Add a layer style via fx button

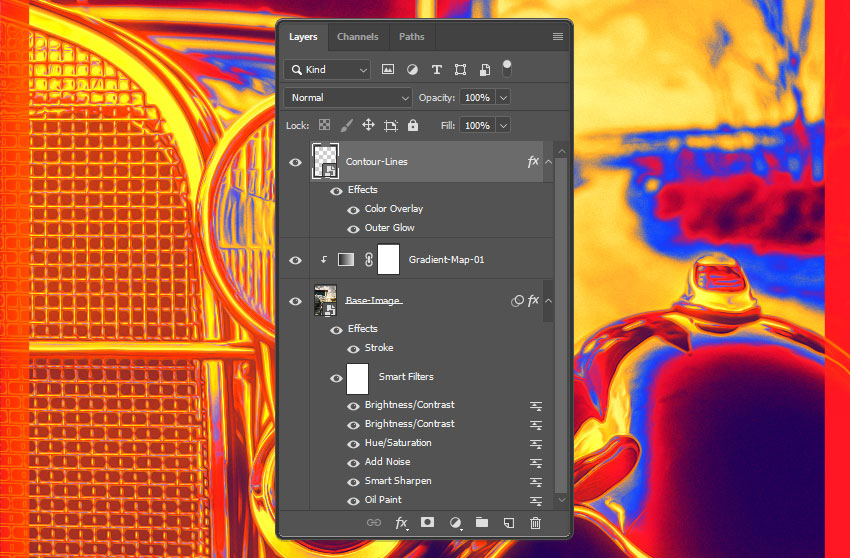(x=401, y=523)
